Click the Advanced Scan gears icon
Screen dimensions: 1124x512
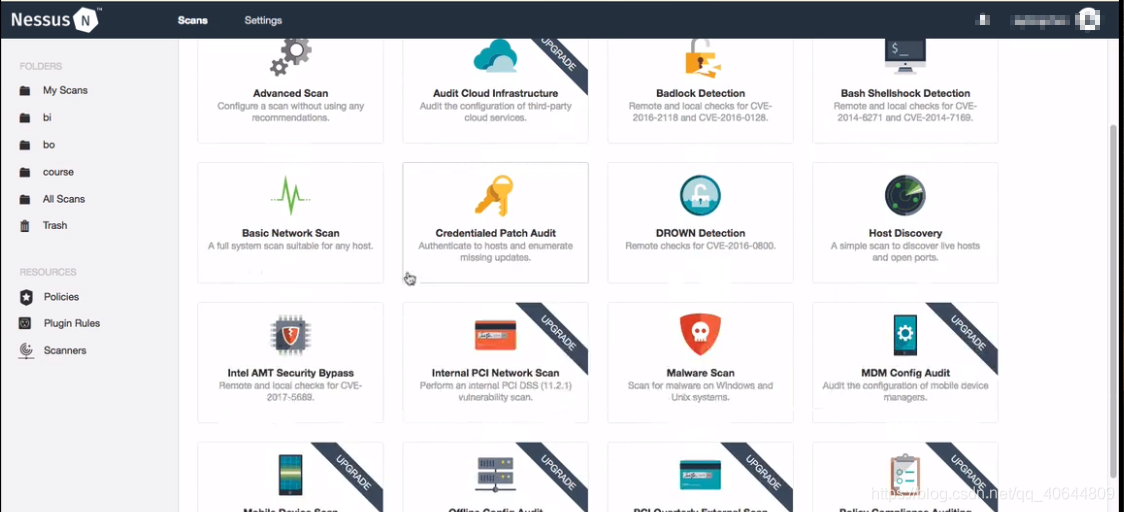[x=290, y=57]
